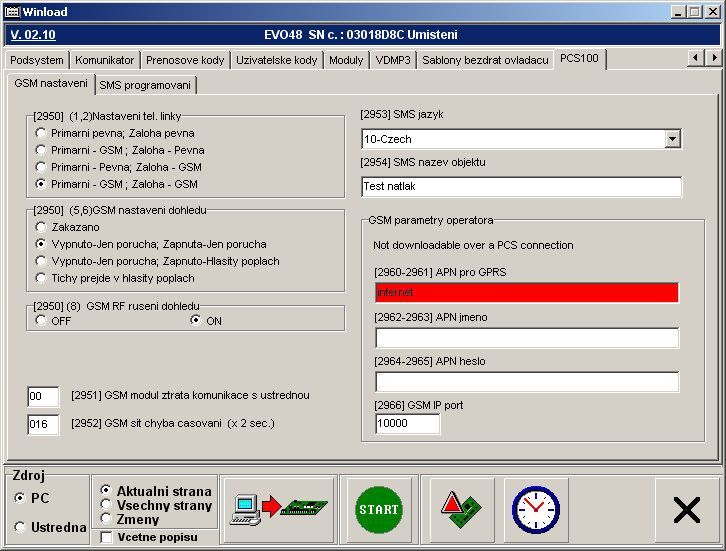Screen dimensions: 726x551
Task: Open the clock schedule icon
Action: click(x=535, y=509)
